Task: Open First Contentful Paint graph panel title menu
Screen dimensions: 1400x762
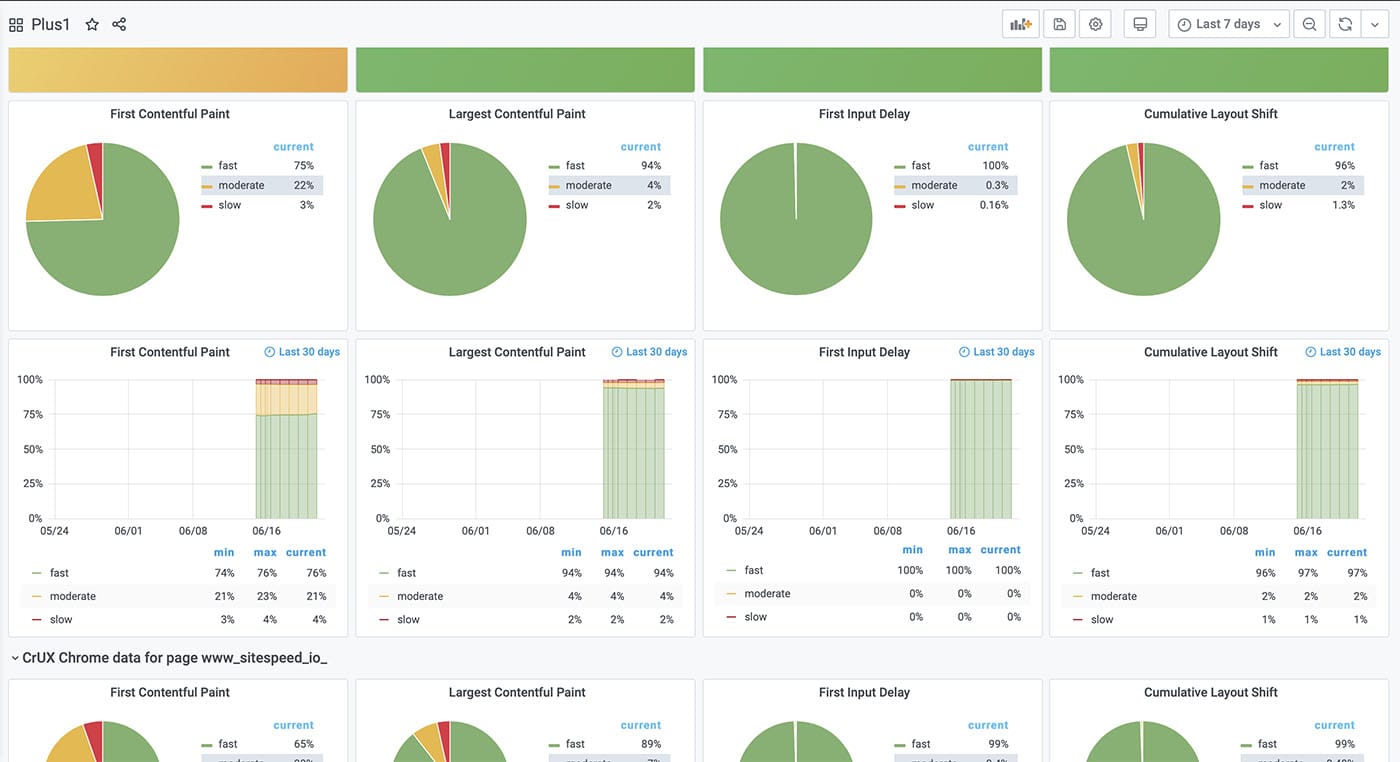Action: 170,352
